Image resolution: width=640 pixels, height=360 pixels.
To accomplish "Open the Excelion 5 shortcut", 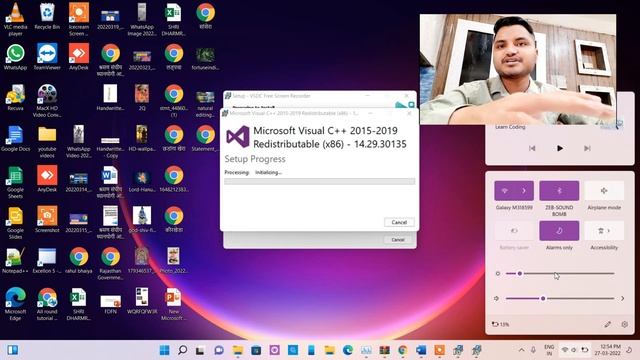I will click(x=47, y=260).
